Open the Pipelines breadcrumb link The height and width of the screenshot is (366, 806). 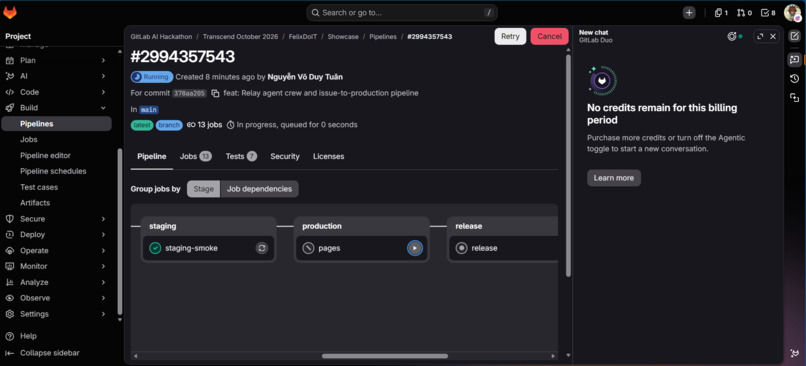[x=383, y=37]
